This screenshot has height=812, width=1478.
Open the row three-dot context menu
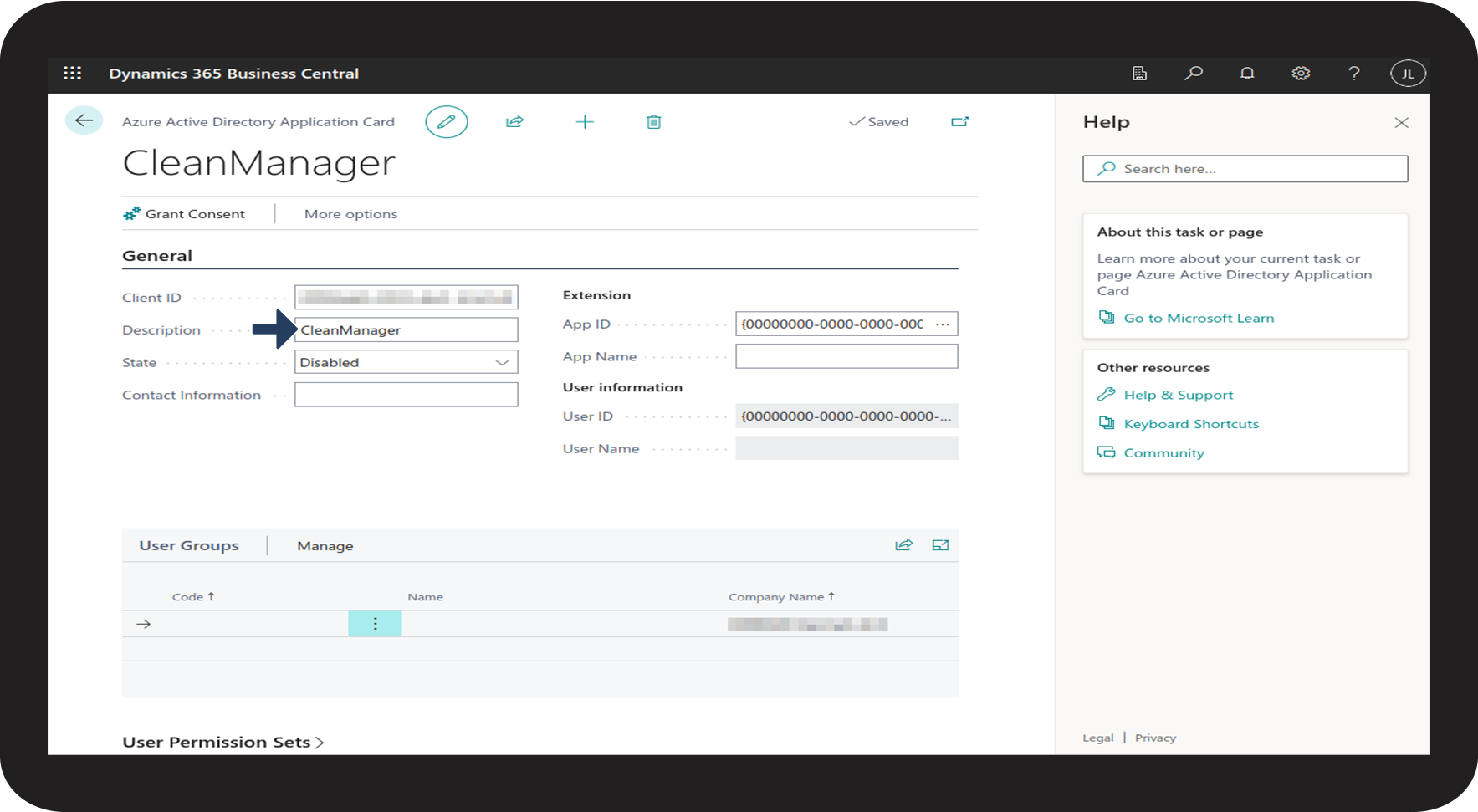tap(375, 624)
